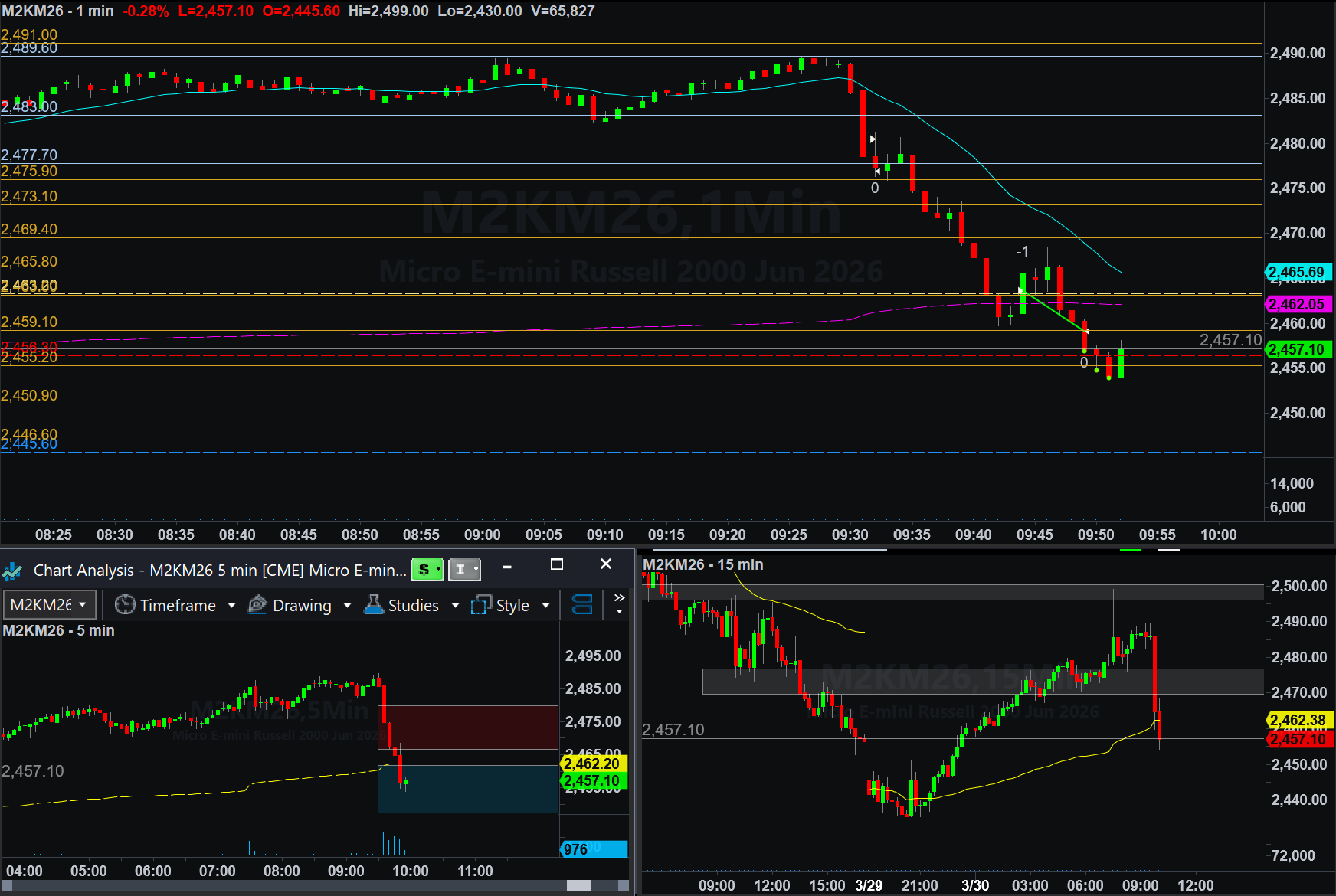Screen dimensions: 1336x896
Task: Click the Style toolbar button label
Action: click(512, 605)
